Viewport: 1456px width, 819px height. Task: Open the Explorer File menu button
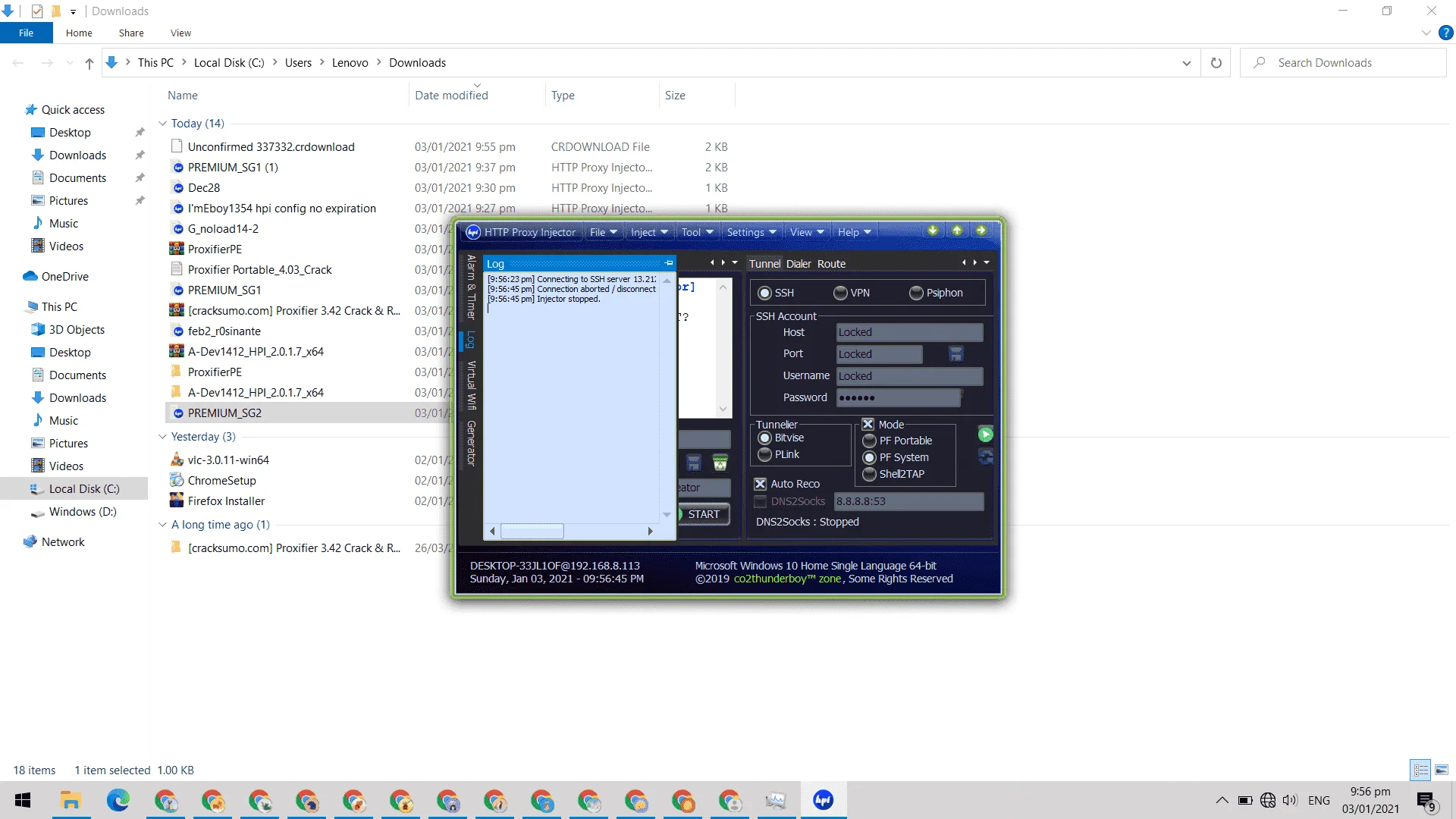[x=27, y=33]
